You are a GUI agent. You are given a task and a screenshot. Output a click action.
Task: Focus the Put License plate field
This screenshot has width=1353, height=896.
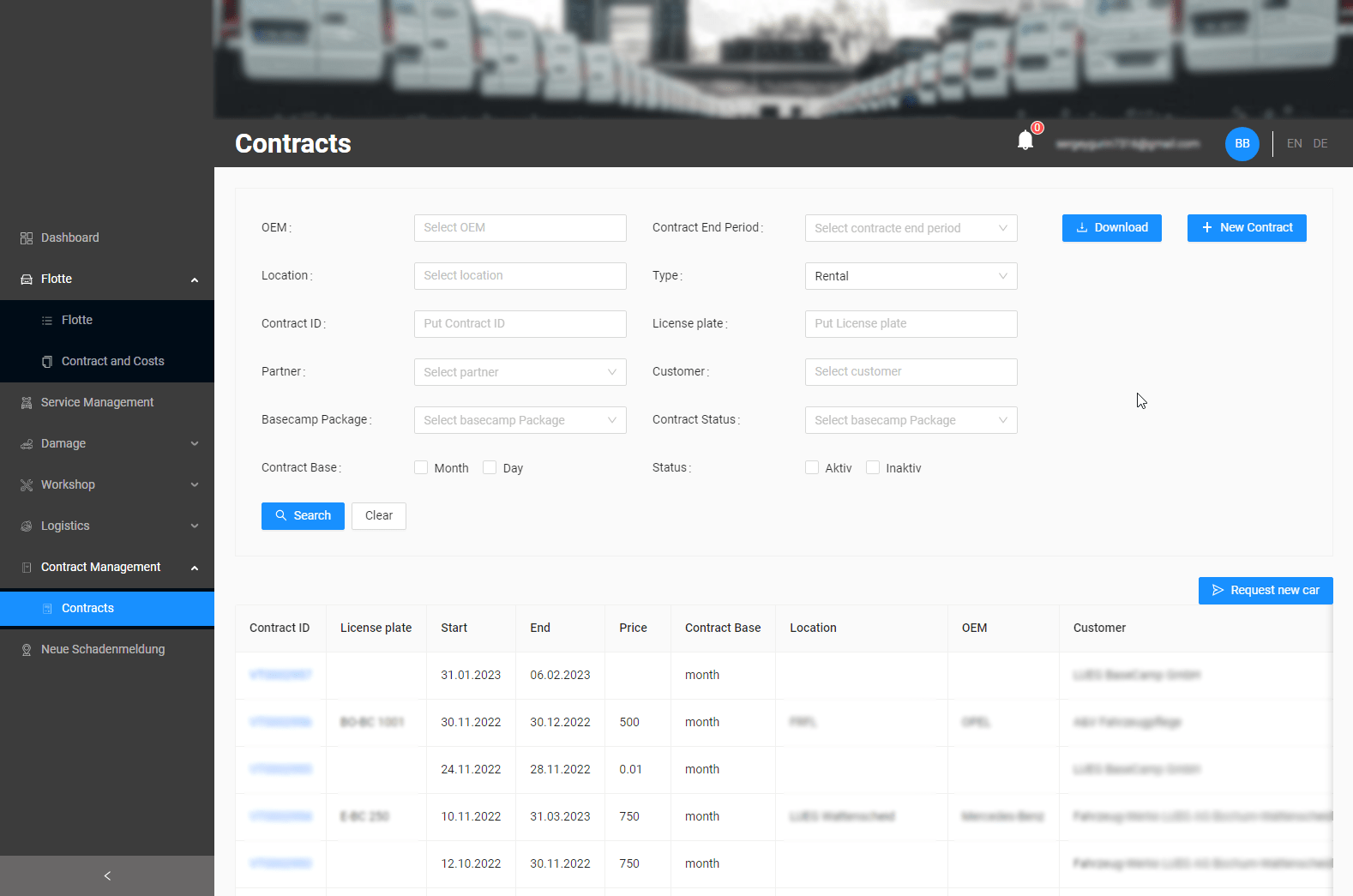point(911,324)
